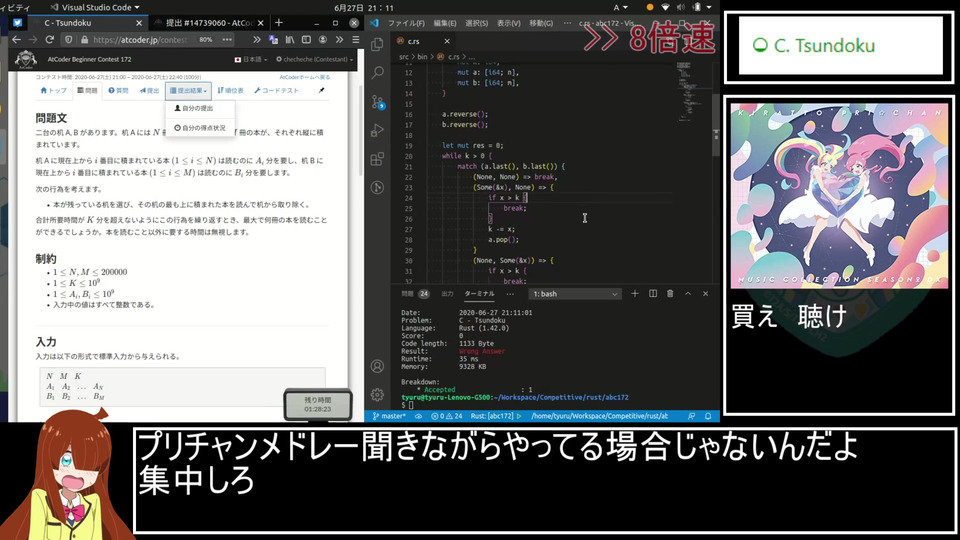Maximize the terminal panel with the up chevron
This screenshot has width=960, height=540.
[688, 294]
